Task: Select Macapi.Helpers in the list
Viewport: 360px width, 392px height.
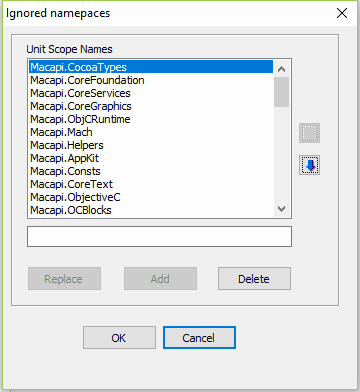Action: (151, 145)
